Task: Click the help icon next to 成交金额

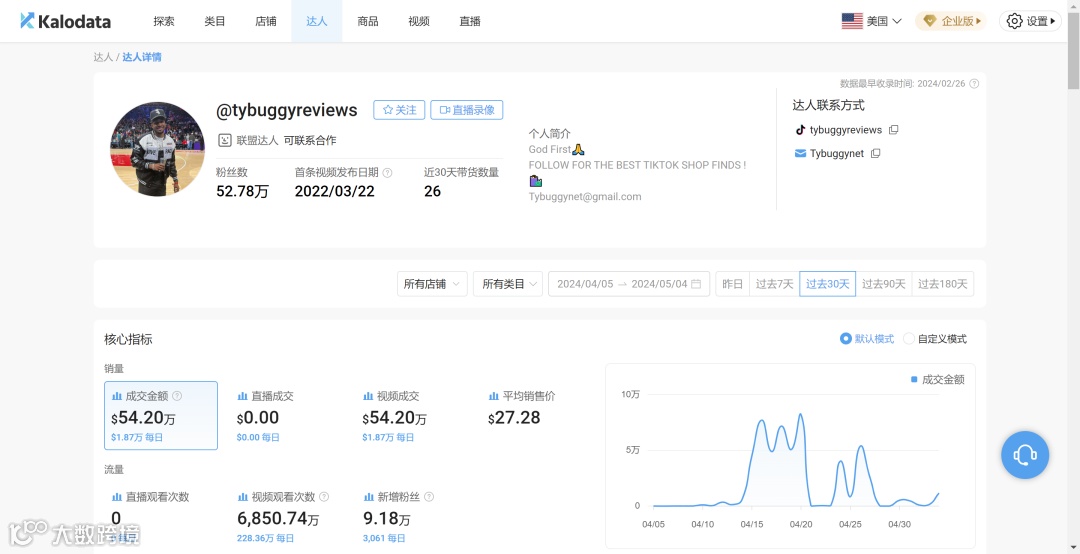Action: point(177,396)
